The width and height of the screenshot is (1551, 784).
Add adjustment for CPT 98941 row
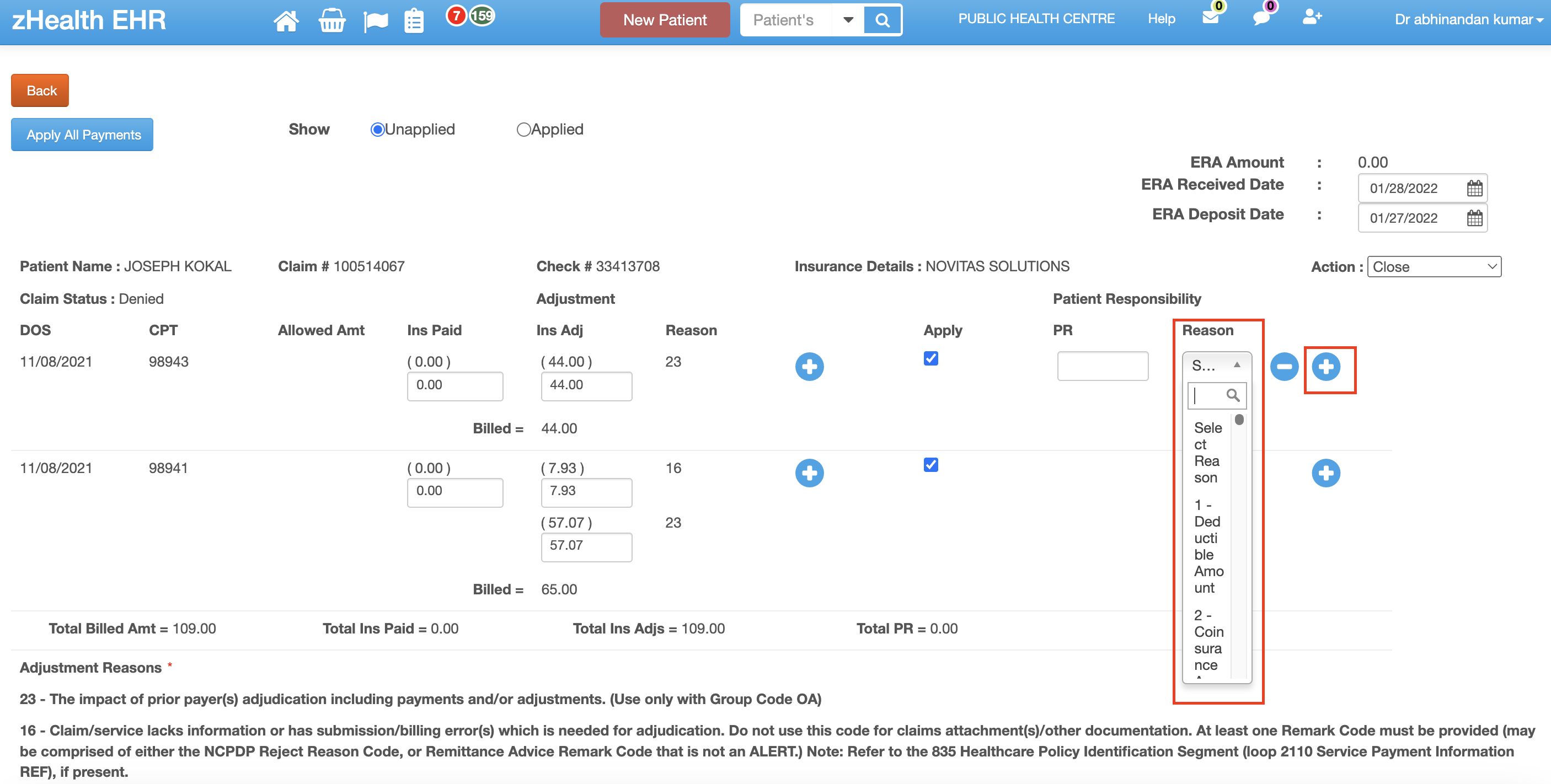click(809, 473)
